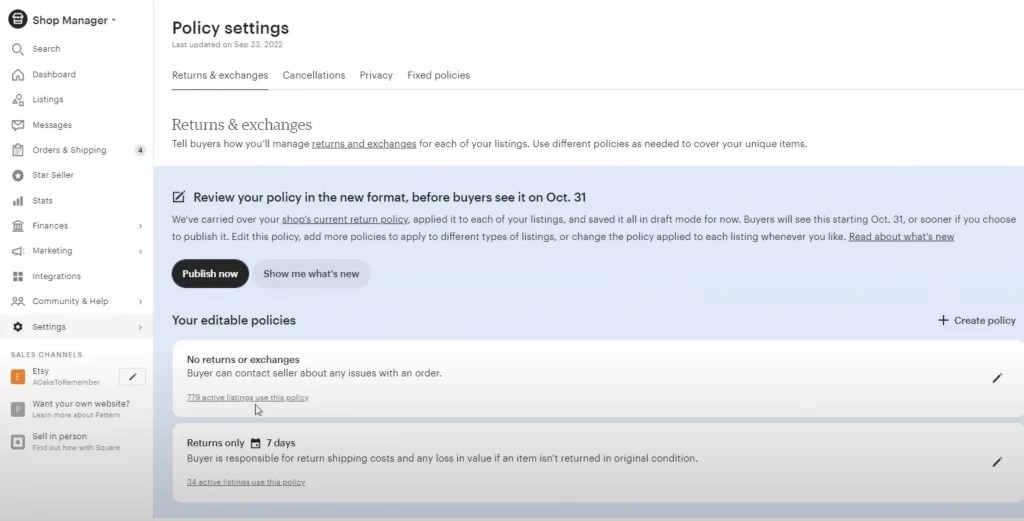
Task: Open the returns and exchanges link
Action: [x=364, y=144]
